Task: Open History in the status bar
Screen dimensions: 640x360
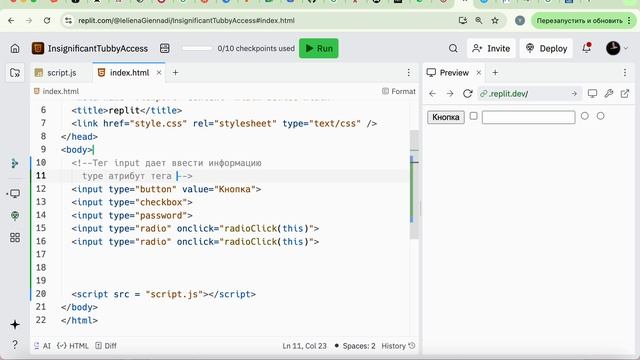Action: coord(398,346)
